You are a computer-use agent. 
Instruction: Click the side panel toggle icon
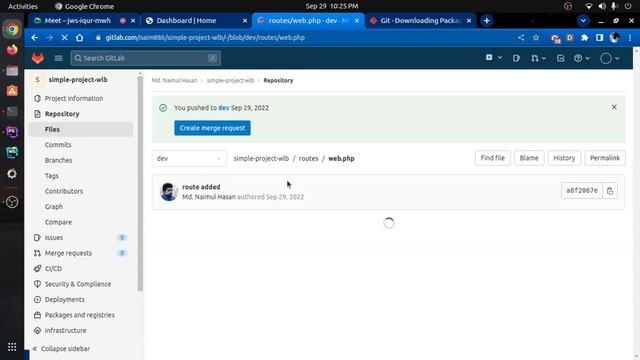click(600, 38)
